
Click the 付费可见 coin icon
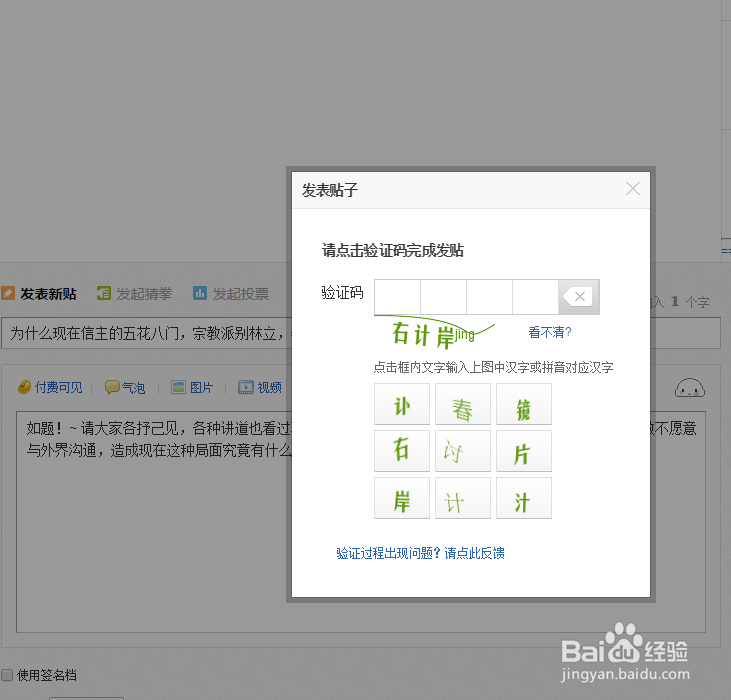coord(24,387)
